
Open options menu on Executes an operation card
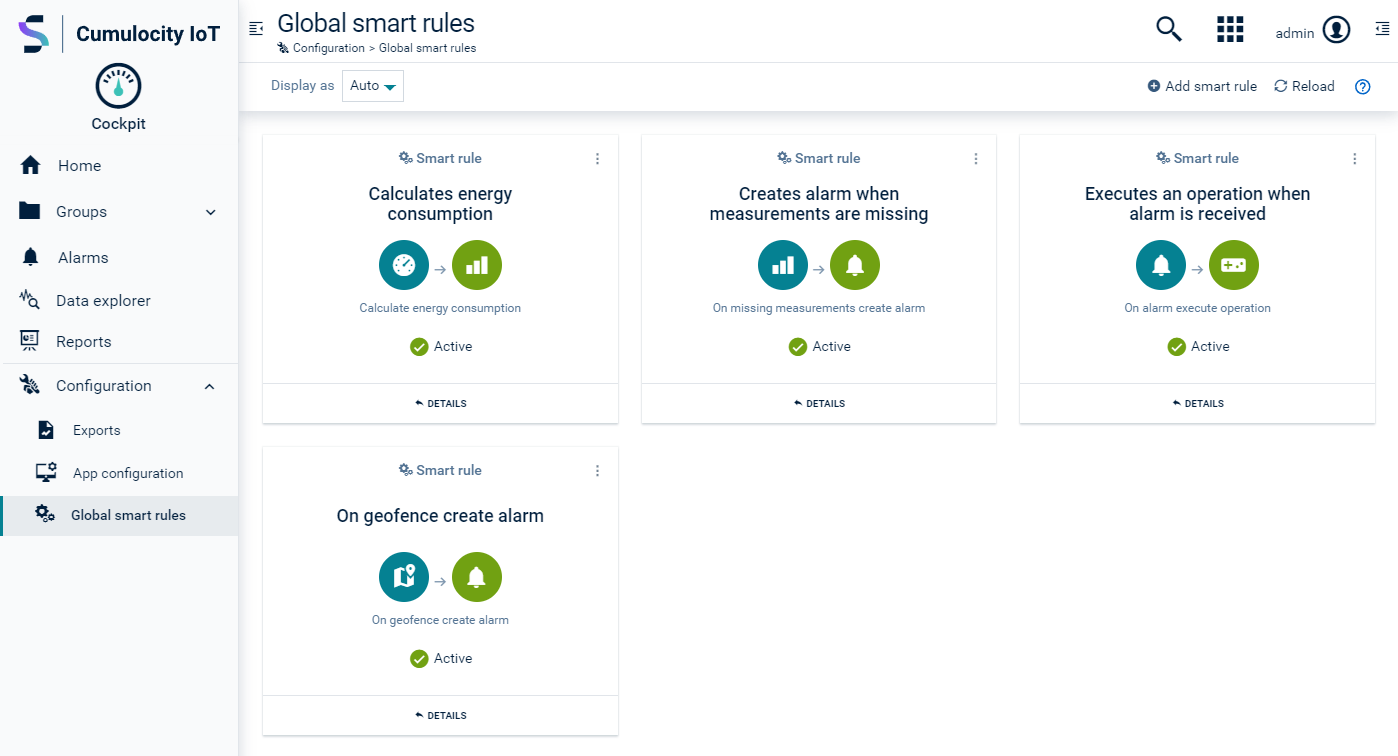[x=1355, y=159]
